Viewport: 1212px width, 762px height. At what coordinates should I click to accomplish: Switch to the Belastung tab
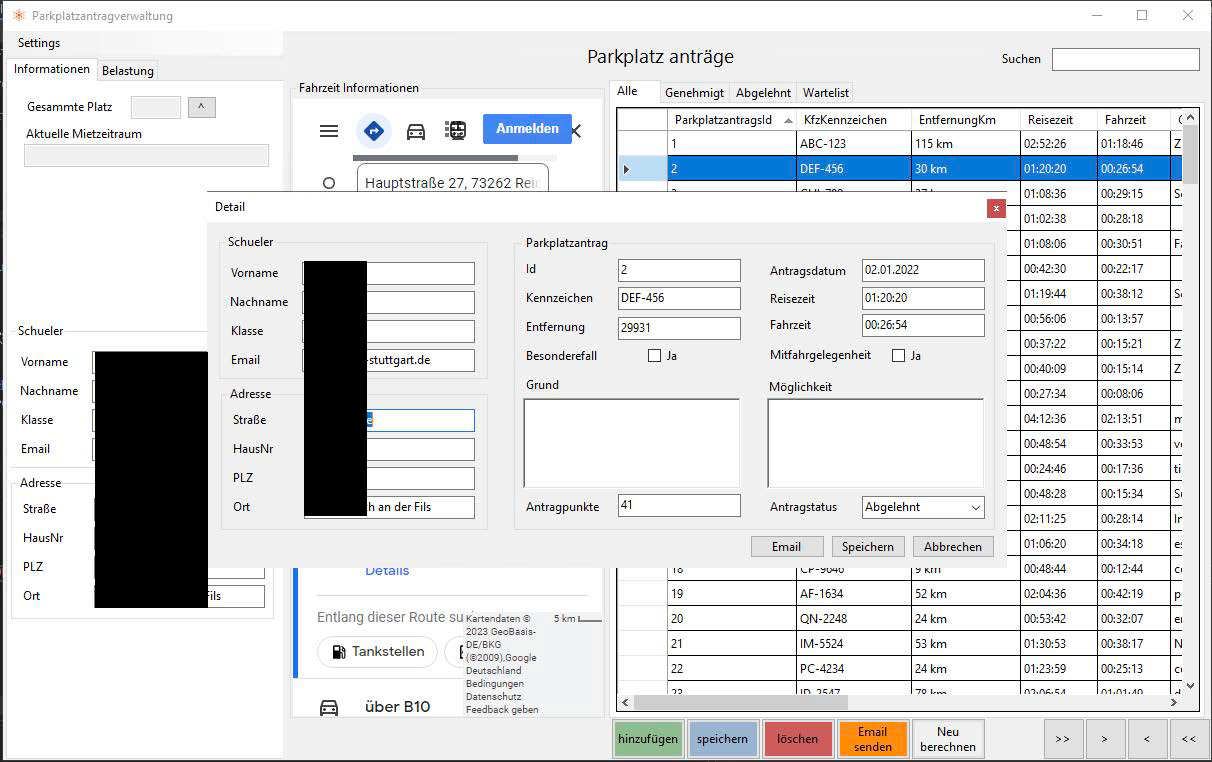[127, 70]
